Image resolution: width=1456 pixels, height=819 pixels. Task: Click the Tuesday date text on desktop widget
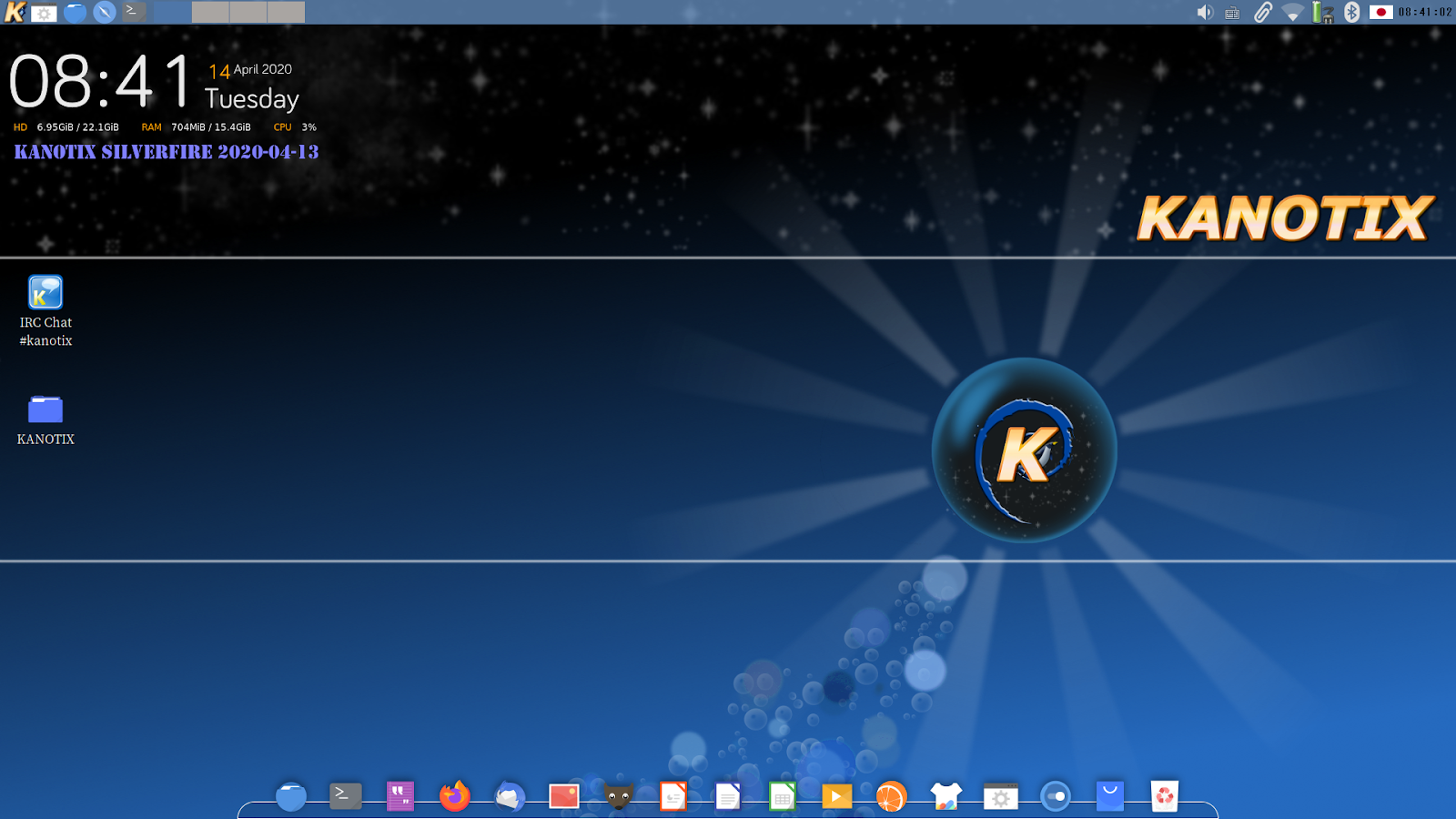[x=252, y=98]
